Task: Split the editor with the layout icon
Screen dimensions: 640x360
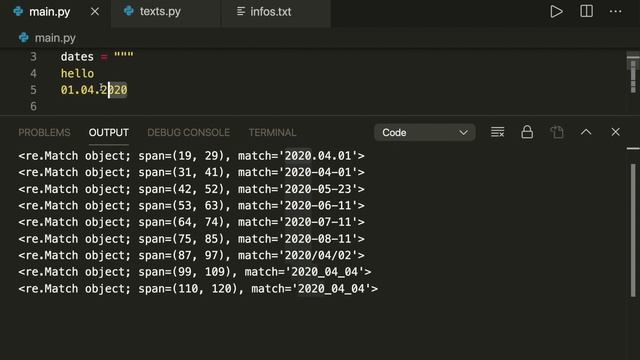Action: click(x=586, y=11)
